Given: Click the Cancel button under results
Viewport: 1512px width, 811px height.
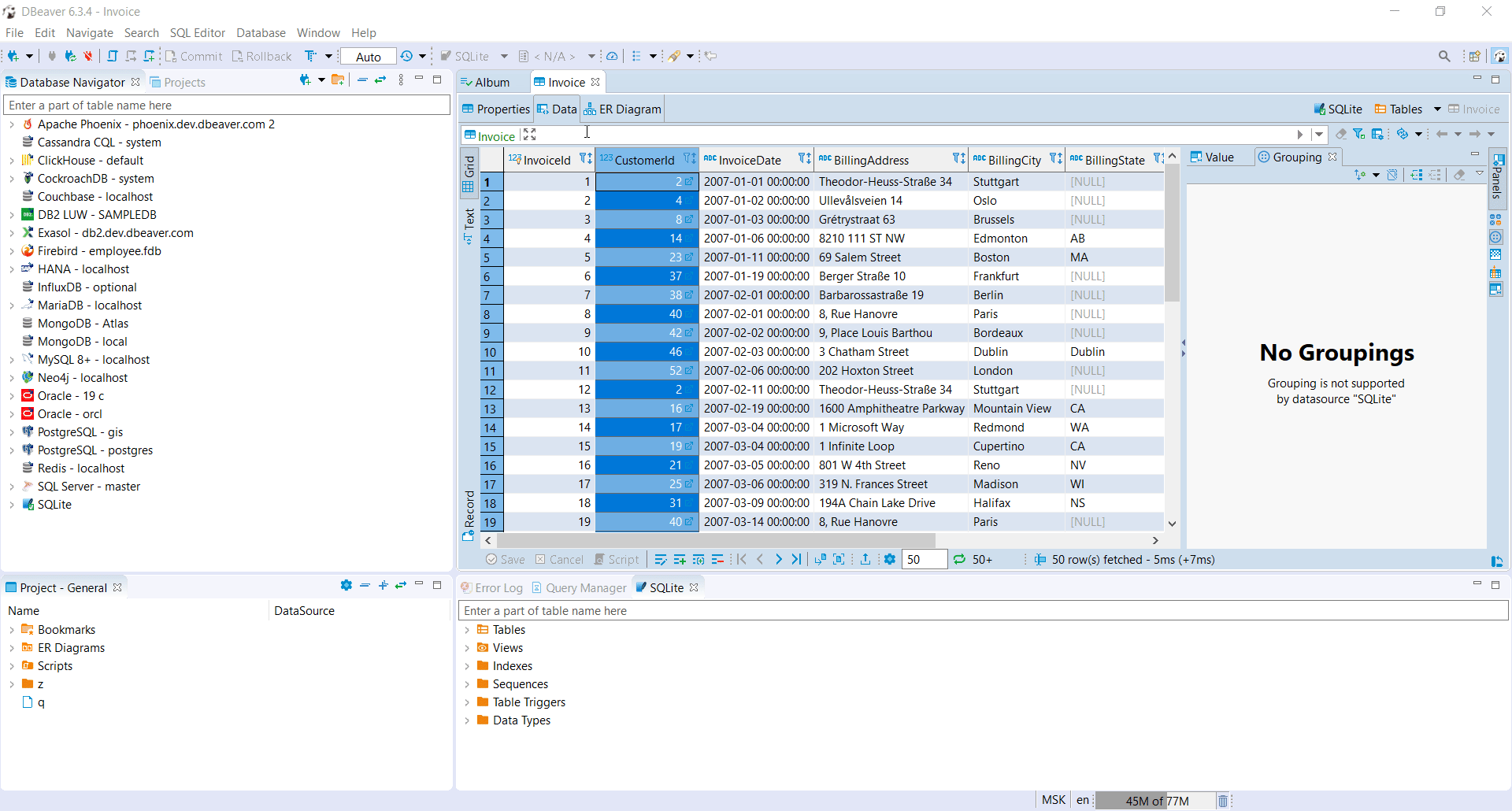Looking at the screenshot, I should coord(559,559).
